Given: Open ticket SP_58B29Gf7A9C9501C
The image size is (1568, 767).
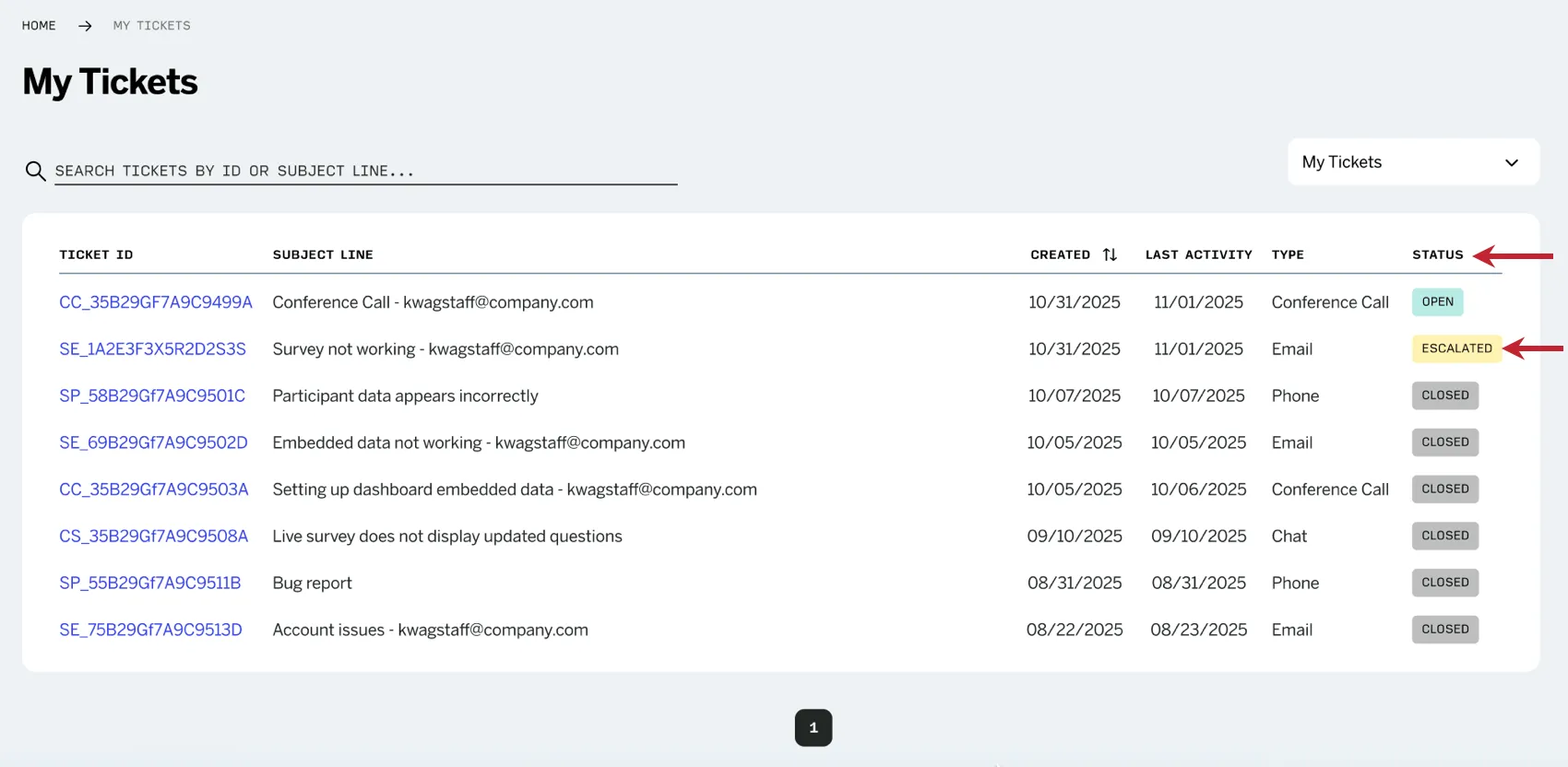Looking at the screenshot, I should [x=152, y=395].
